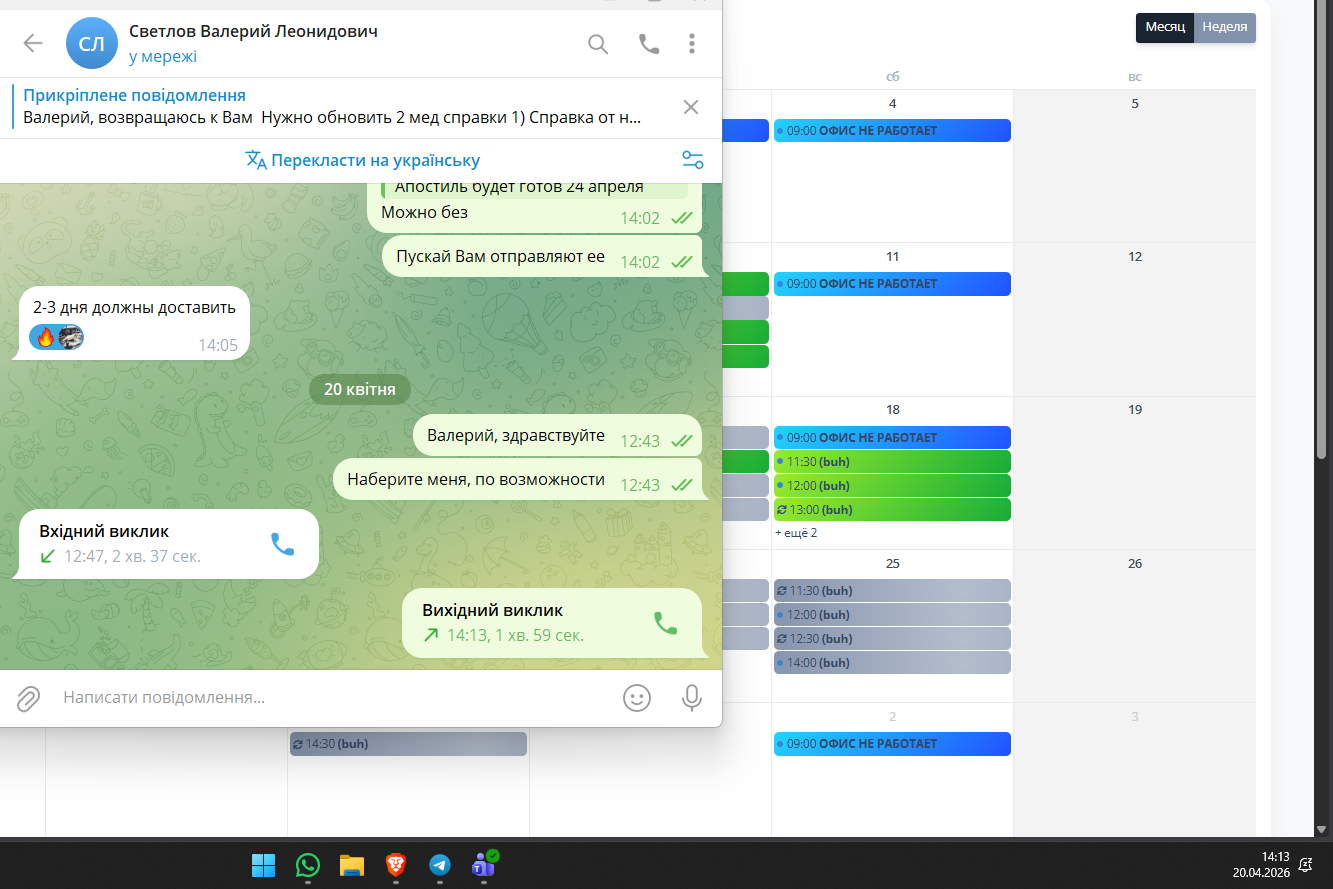Open the Windows Start menu
Viewport: 1333px width, 889px height.
(x=264, y=865)
